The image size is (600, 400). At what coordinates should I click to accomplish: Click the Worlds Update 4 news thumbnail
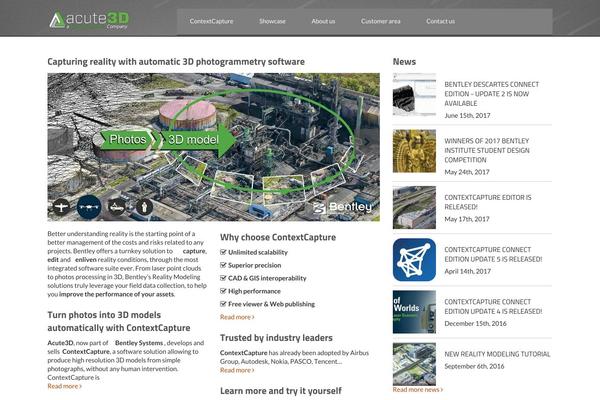414,312
